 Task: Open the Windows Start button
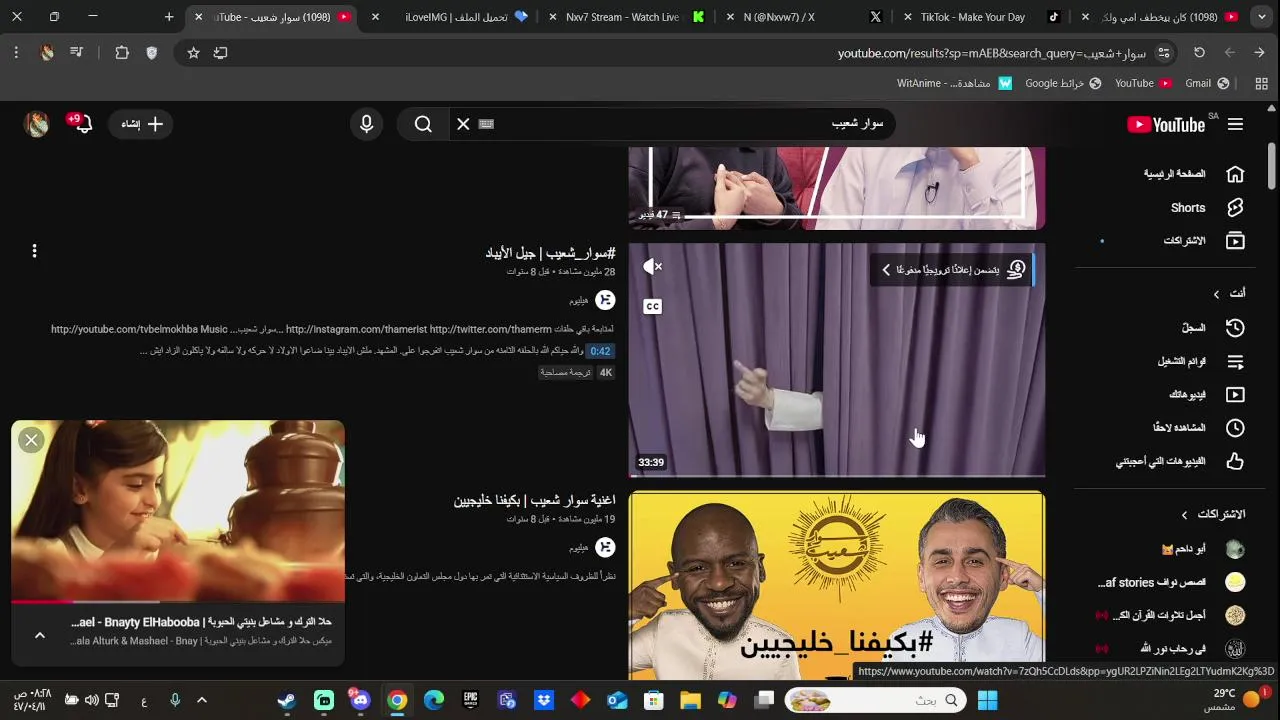[x=987, y=701]
